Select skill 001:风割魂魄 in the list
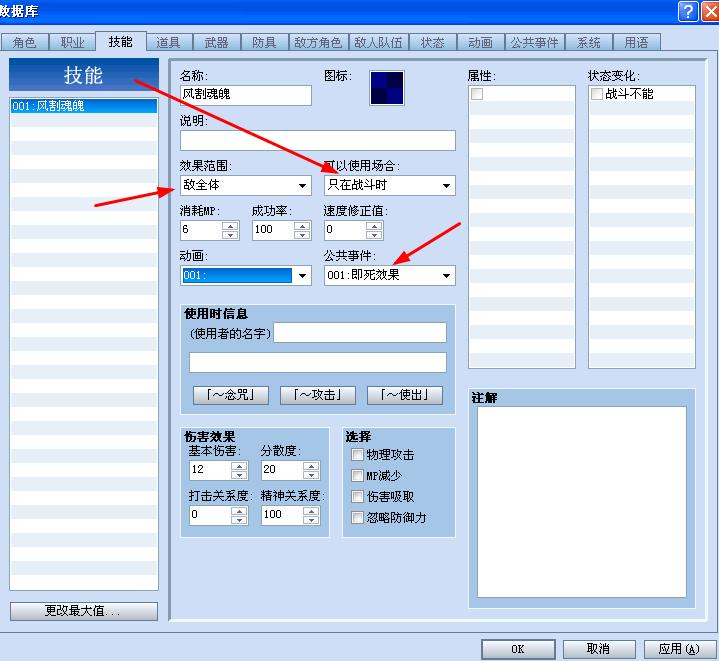Image resolution: width=719 pixels, height=661 pixels. [x=83, y=106]
